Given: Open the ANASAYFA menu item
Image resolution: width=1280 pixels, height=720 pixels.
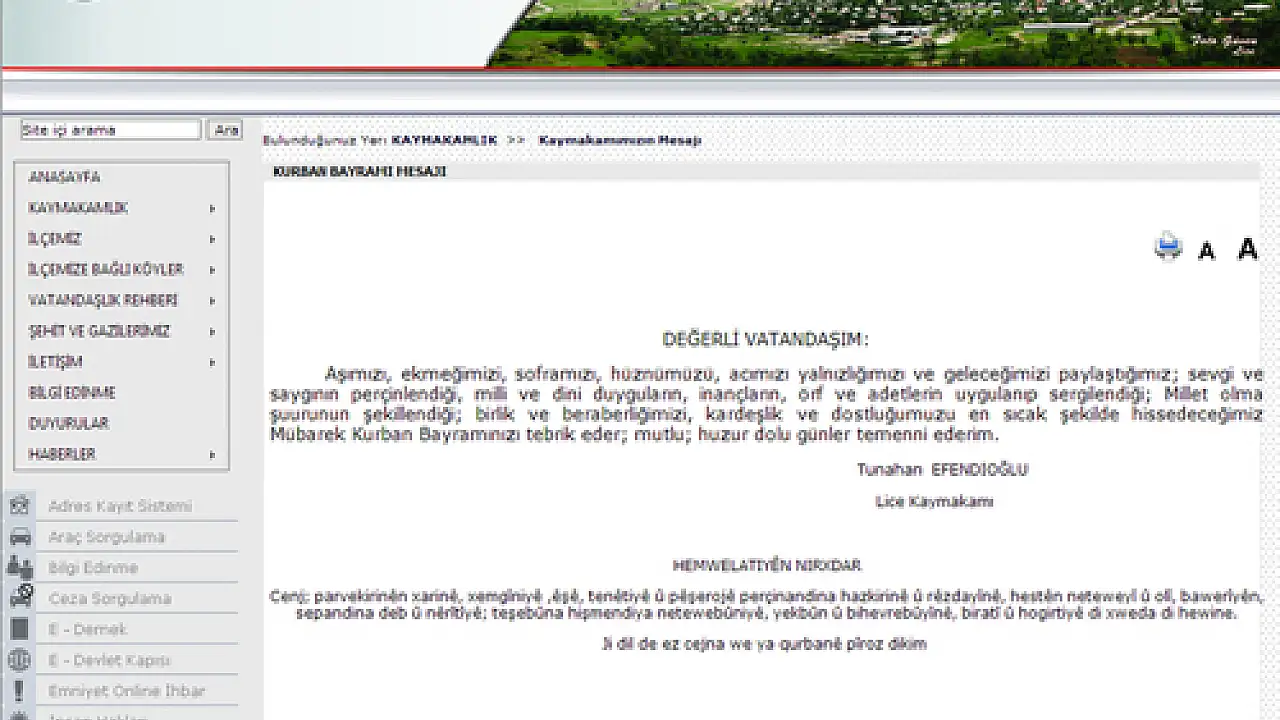Looking at the screenshot, I should click(64, 177).
